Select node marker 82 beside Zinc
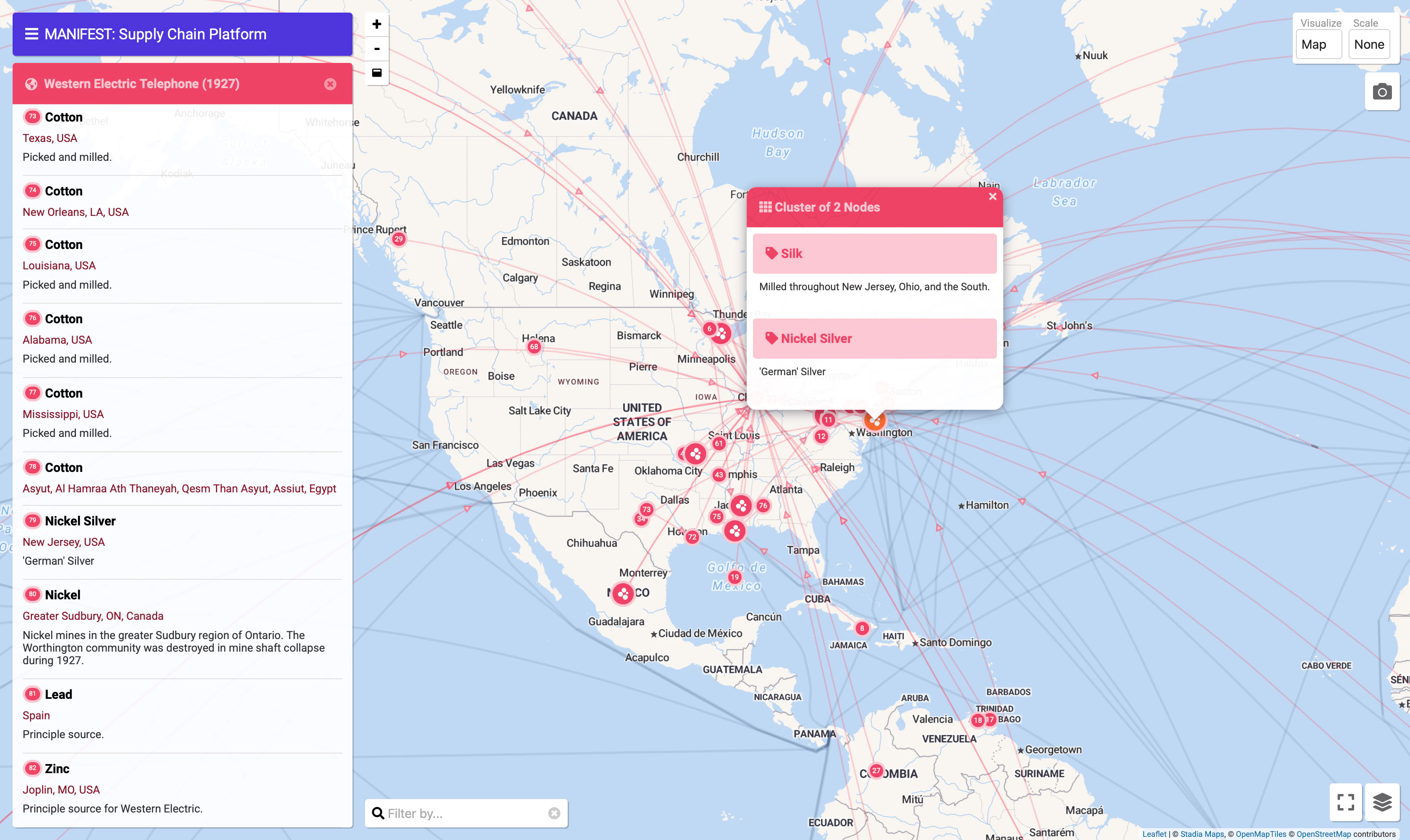The height and width of the screenshot is (840, 1410). click(32, 768)
